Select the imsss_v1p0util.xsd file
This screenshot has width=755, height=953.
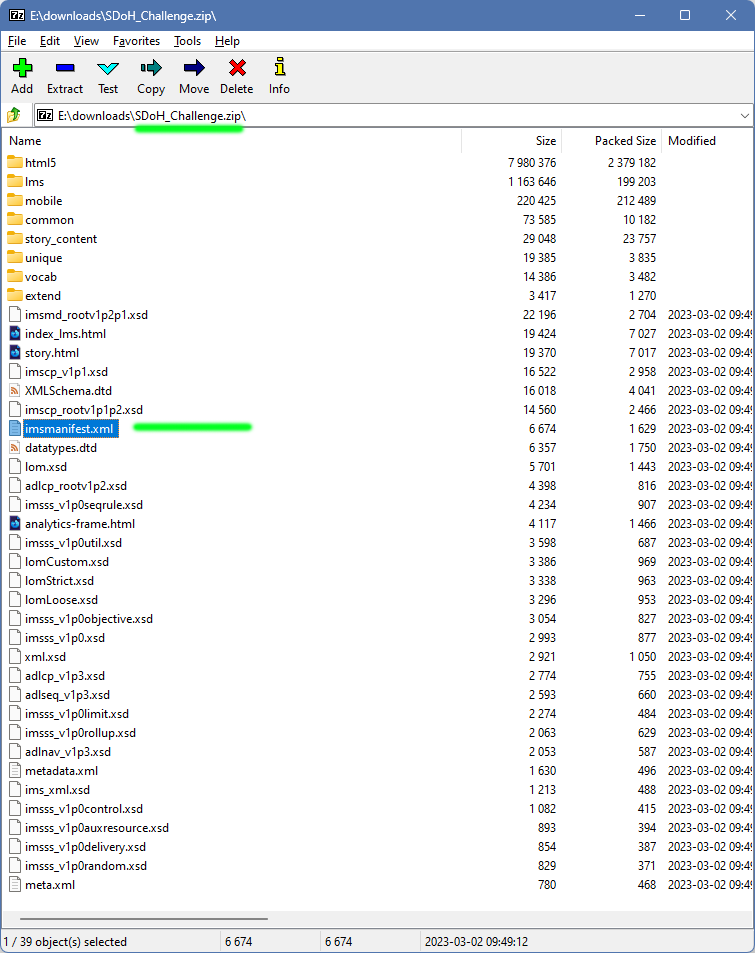click(74, 543)
